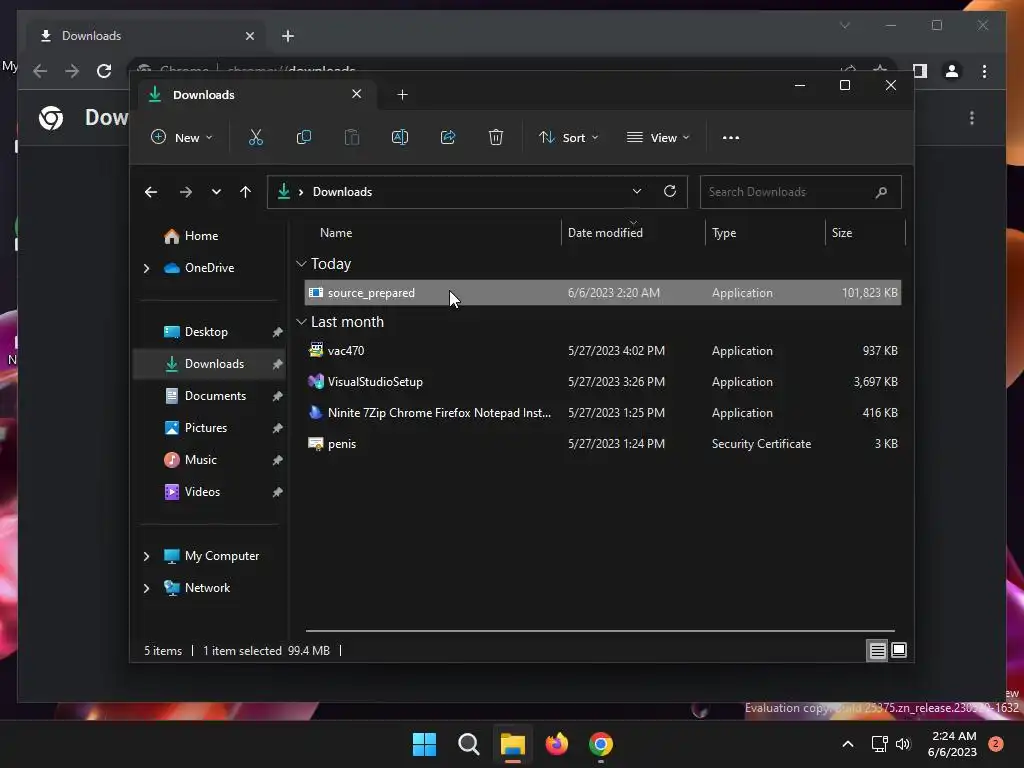Click the horizontal scrollbar in file list

coord(600,631)
